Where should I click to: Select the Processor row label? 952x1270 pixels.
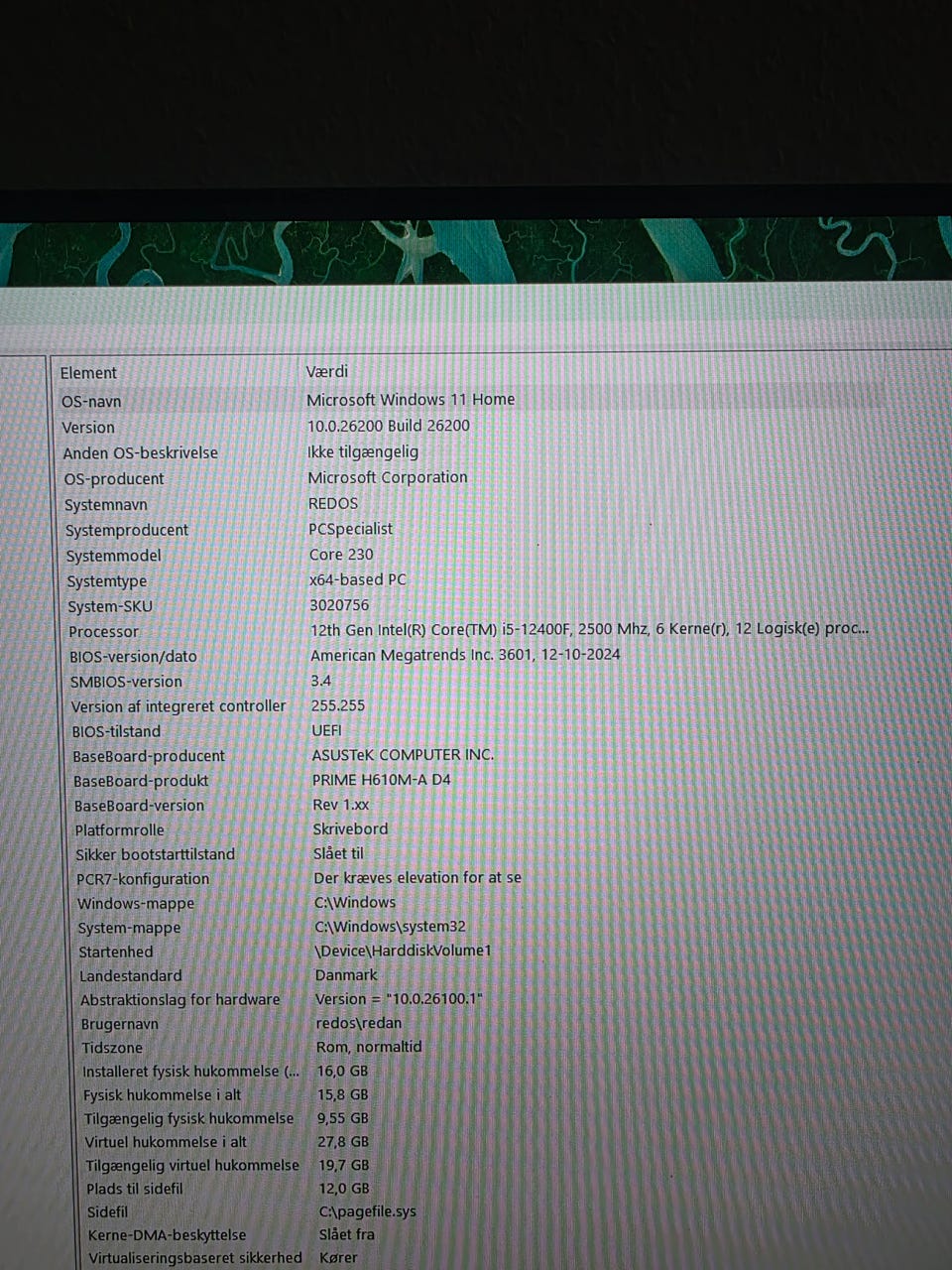103,631
